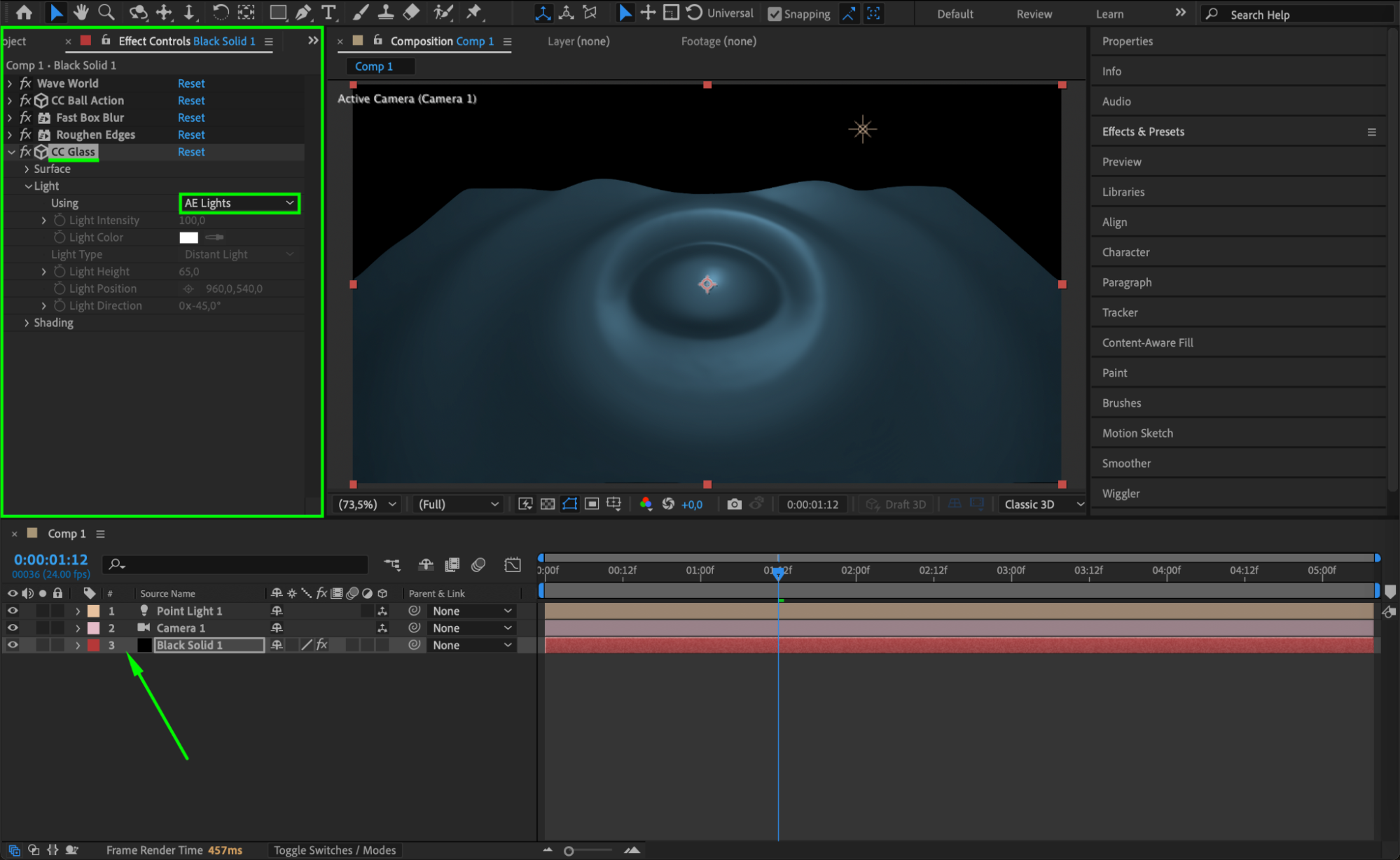Expand the Shading section

click(27, 323)
